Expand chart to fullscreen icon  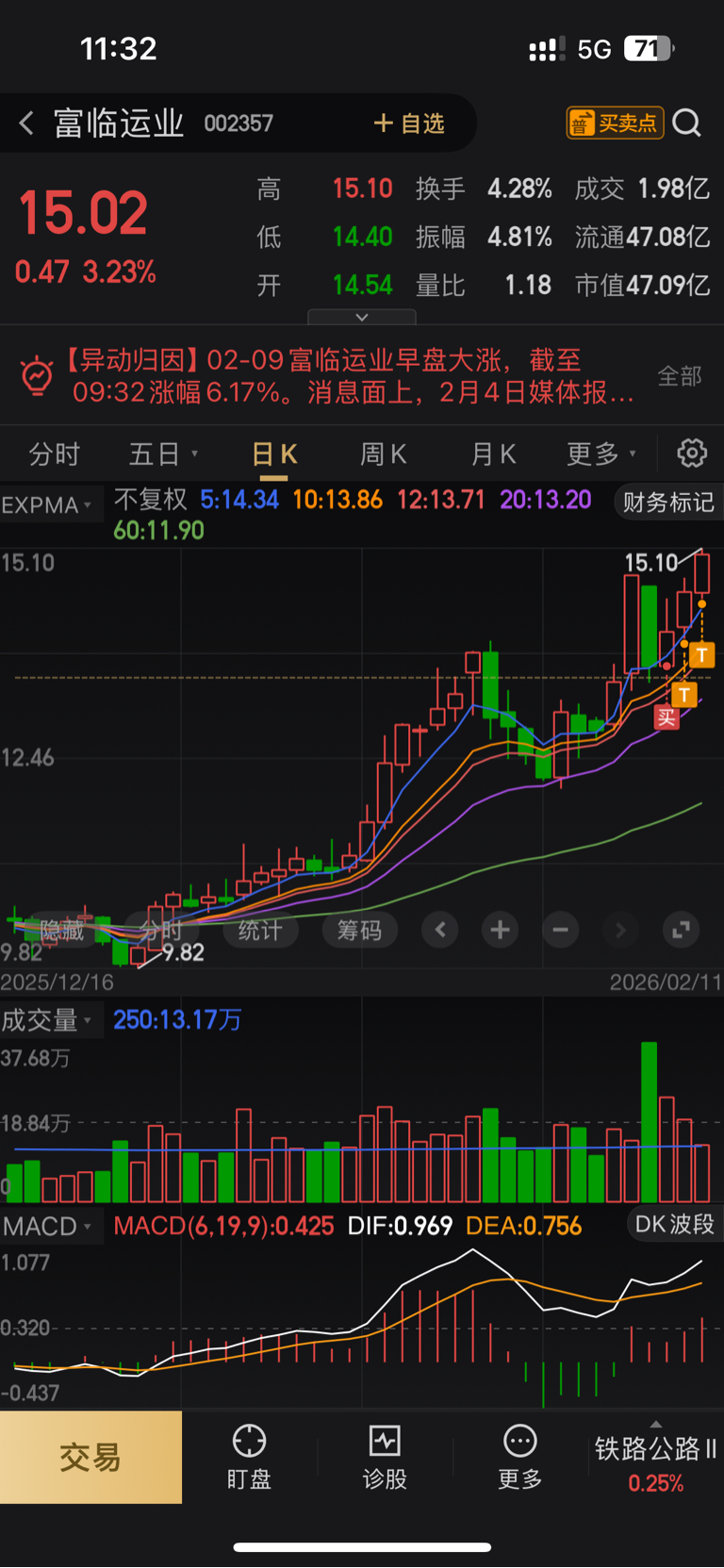(x=681, y=931)
